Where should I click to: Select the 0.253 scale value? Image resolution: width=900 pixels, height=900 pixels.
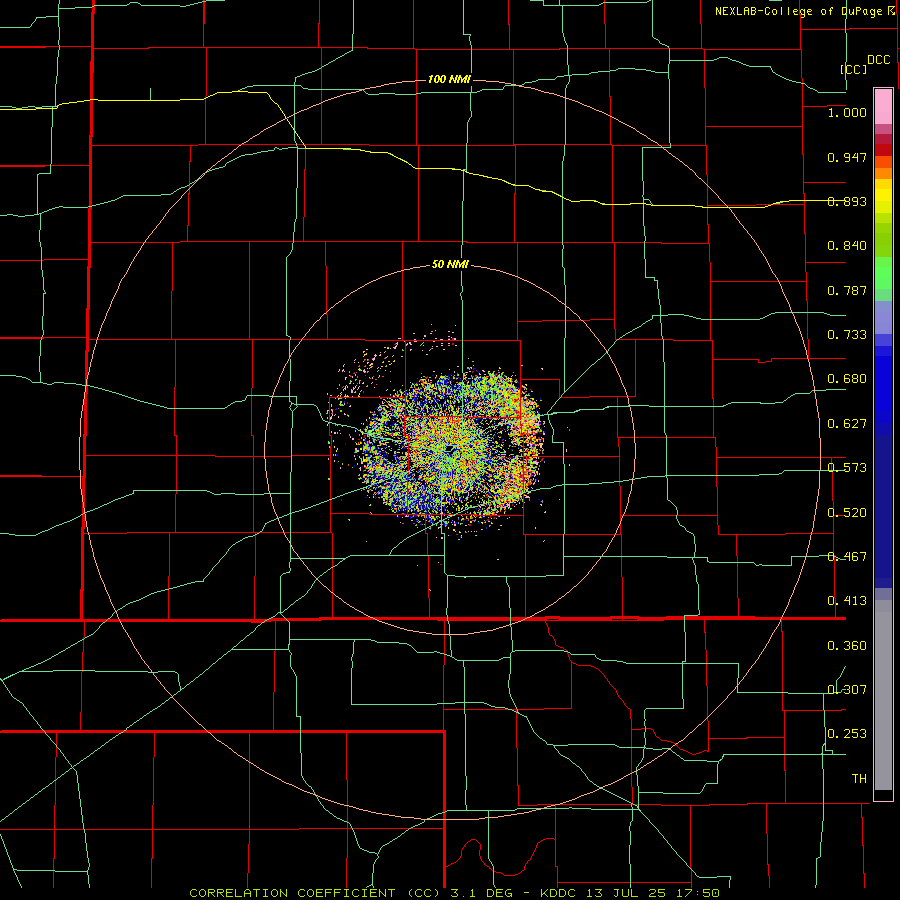(847, 734)
